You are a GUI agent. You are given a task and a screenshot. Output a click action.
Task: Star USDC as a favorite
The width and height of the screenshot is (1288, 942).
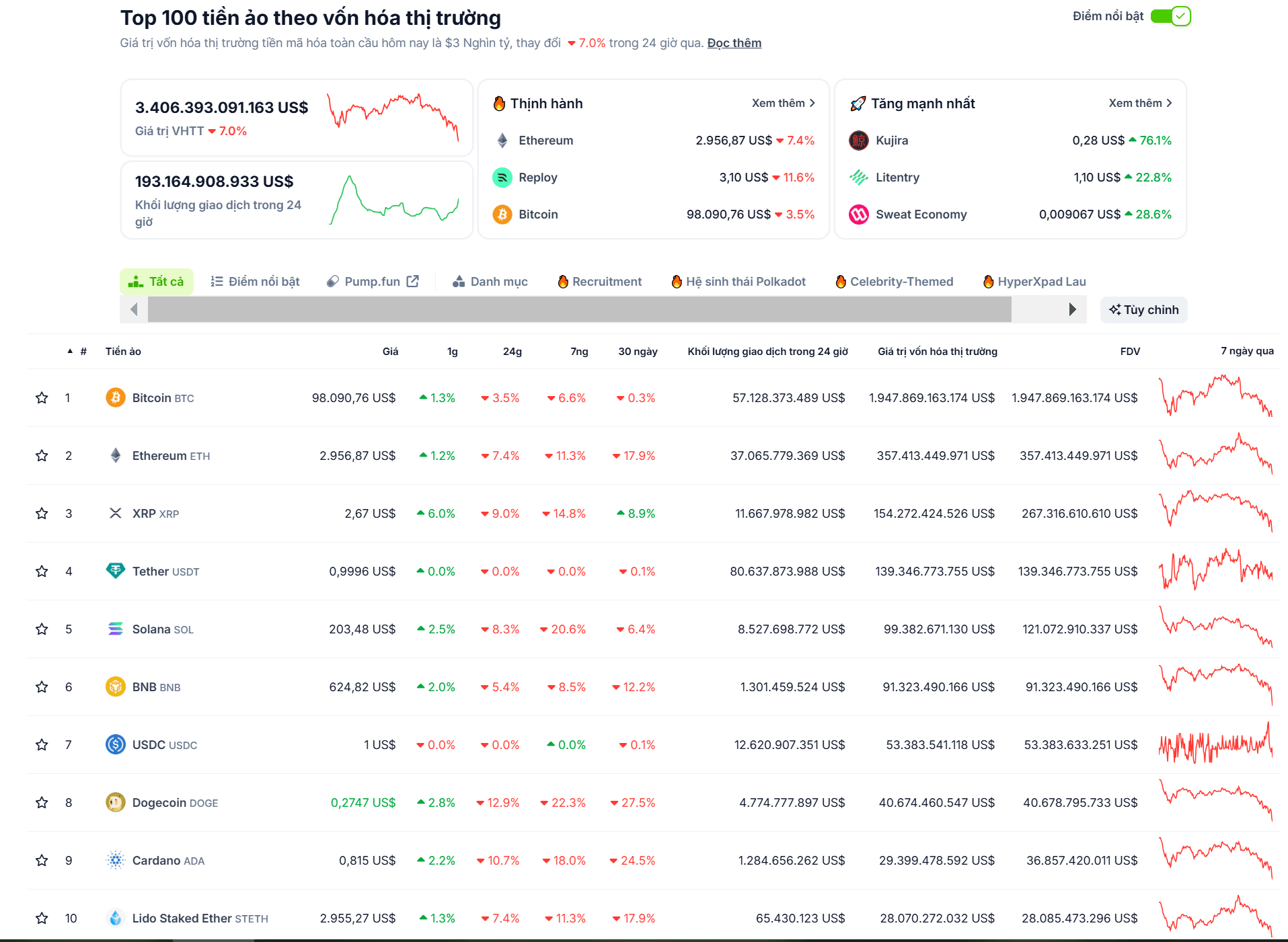coord(42,744)
